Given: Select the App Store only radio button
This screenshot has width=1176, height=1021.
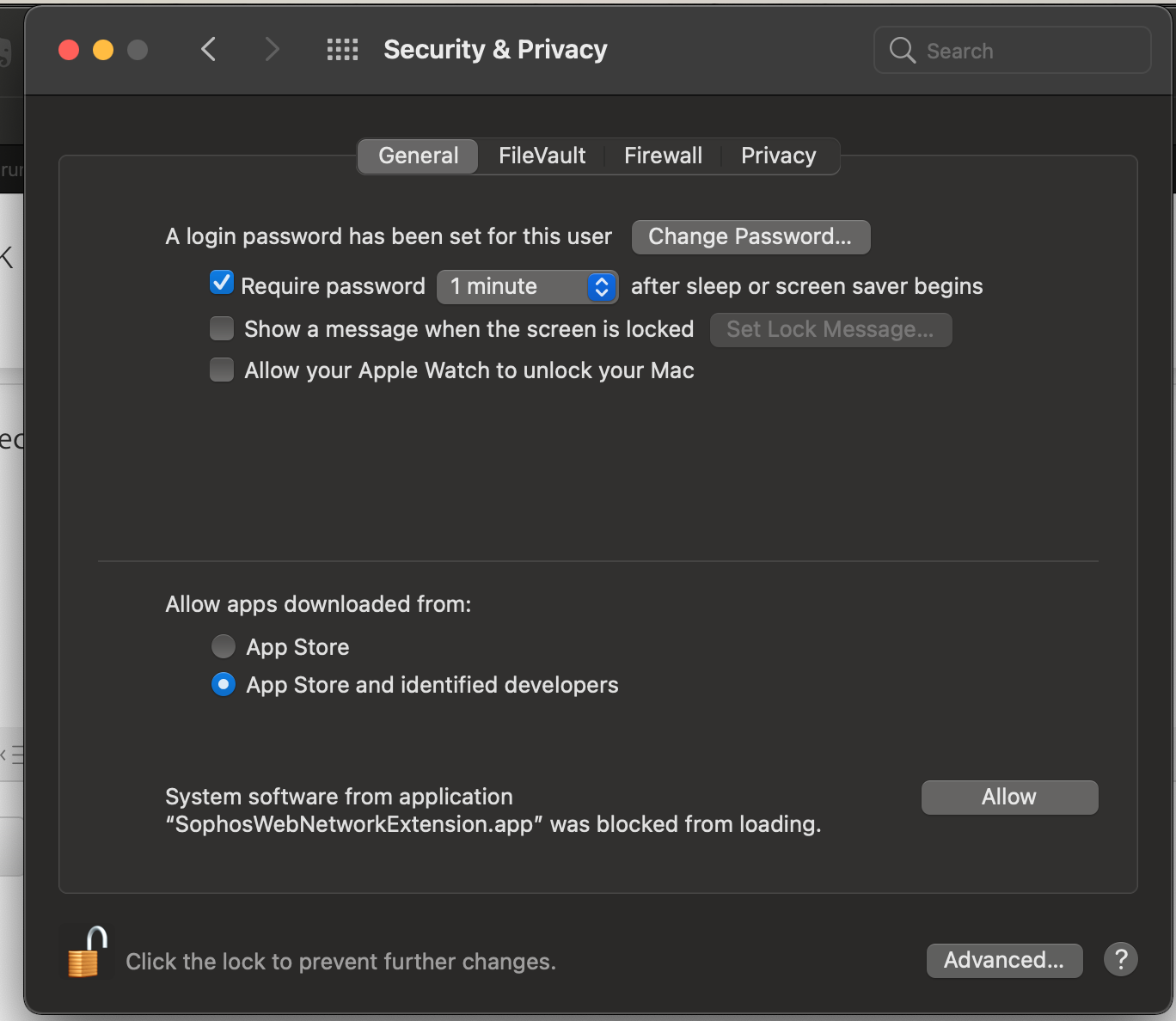Looking at the screenshot, I should [224, 646].
